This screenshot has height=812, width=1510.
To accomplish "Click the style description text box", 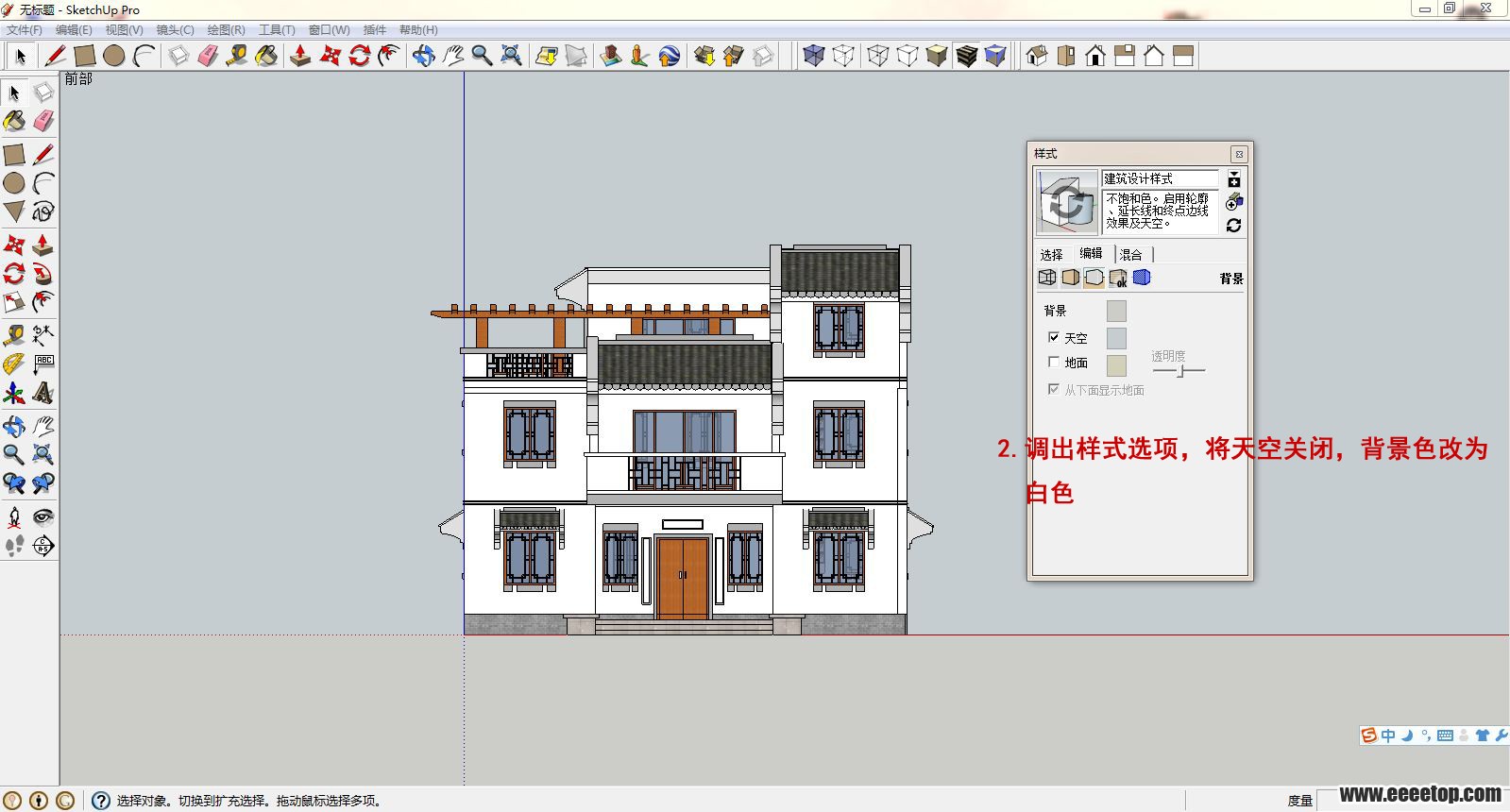I will (x=1160, y=211).
